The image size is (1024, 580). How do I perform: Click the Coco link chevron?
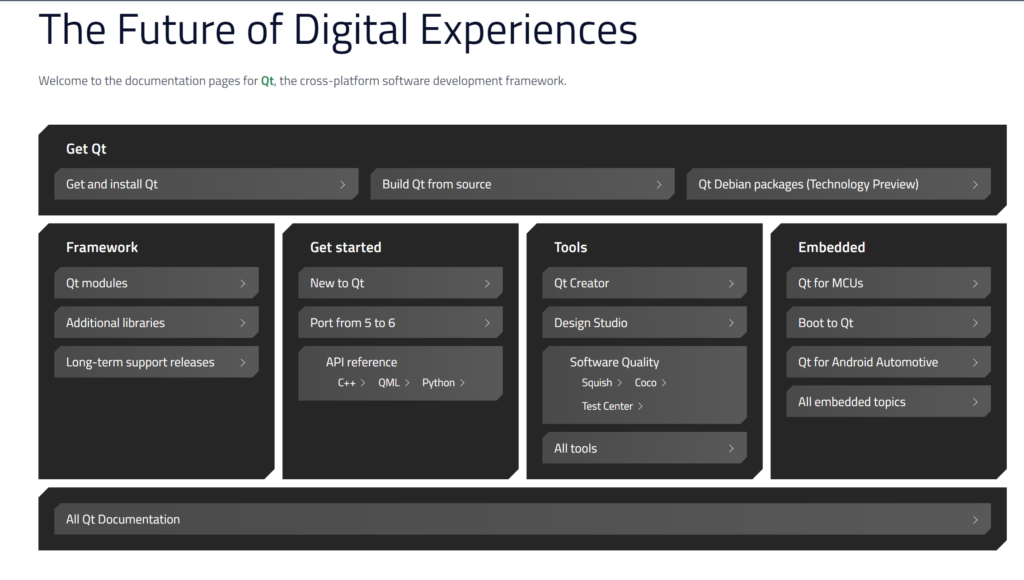(664, 383)
